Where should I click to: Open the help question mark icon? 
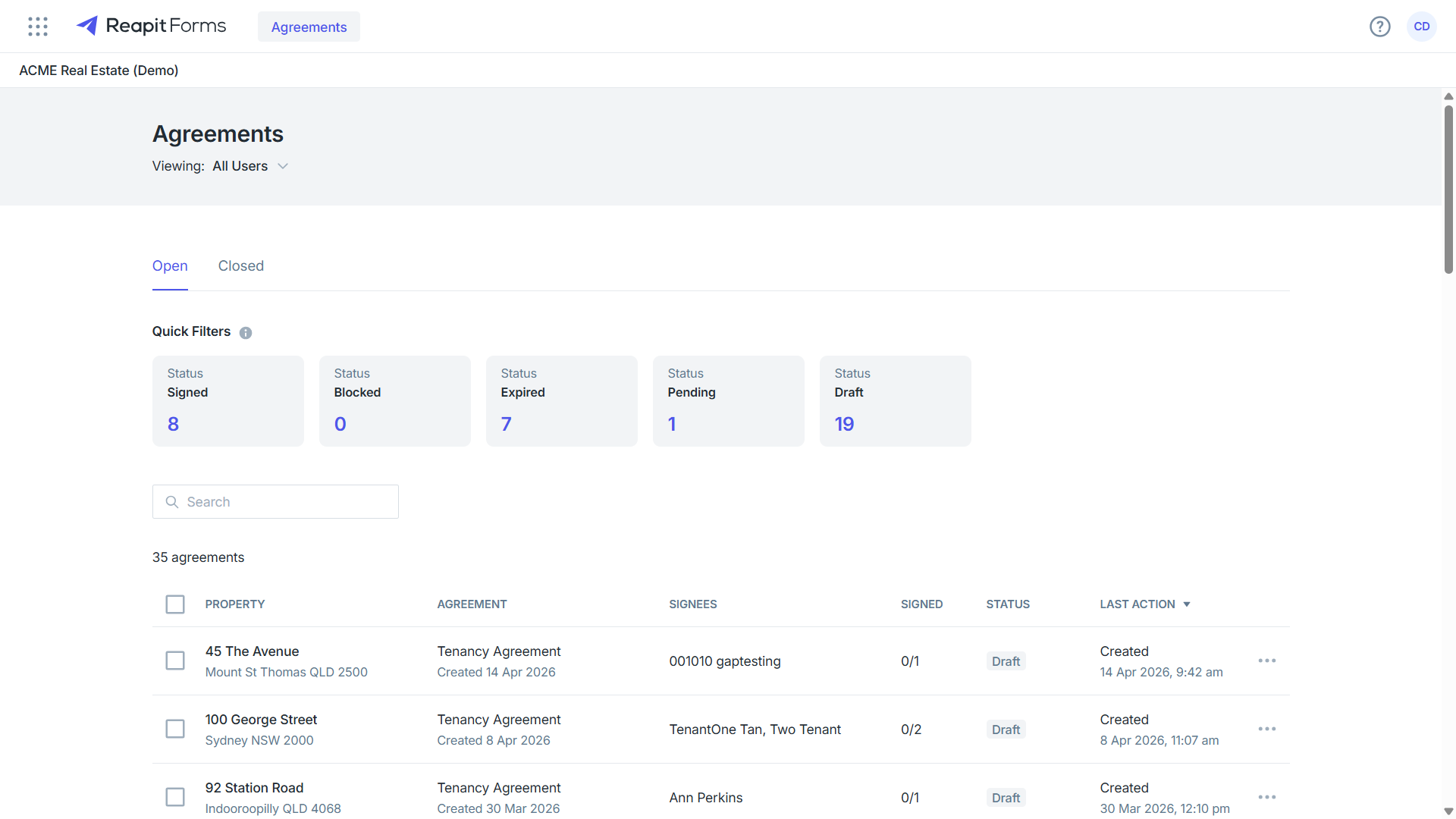point(1379,27)
